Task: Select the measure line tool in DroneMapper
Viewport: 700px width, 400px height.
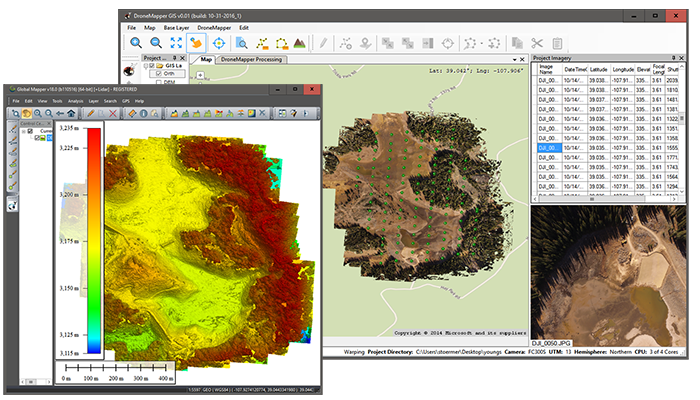Action: (x=262, y=43)
